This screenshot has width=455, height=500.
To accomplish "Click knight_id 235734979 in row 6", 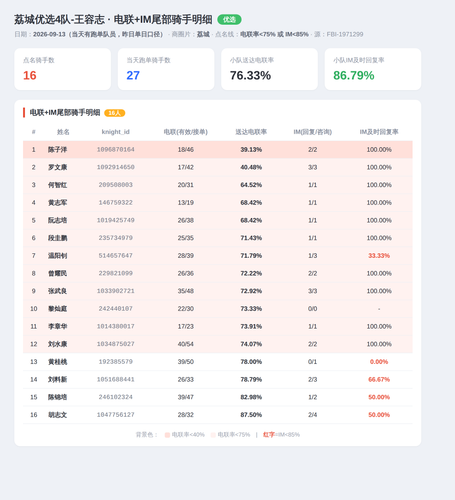I will tap(116, 238).
